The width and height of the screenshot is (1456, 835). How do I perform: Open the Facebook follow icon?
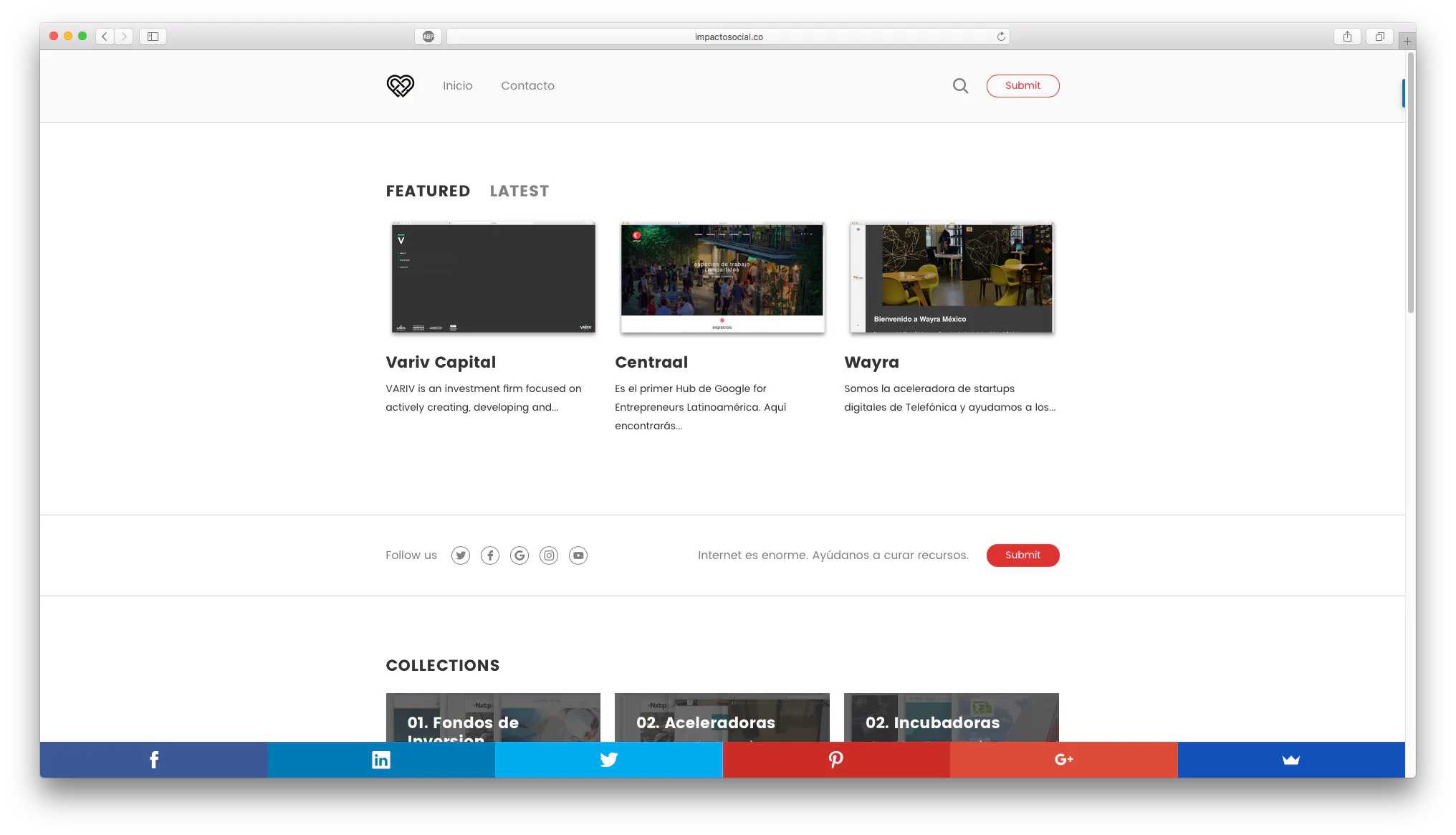point(490,555)
